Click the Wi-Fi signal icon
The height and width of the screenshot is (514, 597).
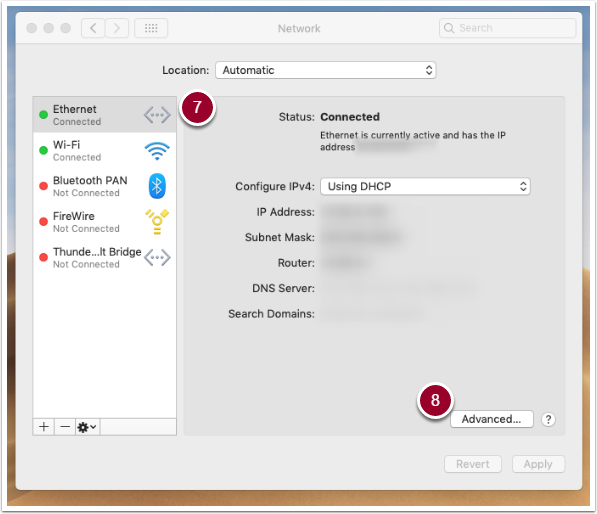(157, 151)
